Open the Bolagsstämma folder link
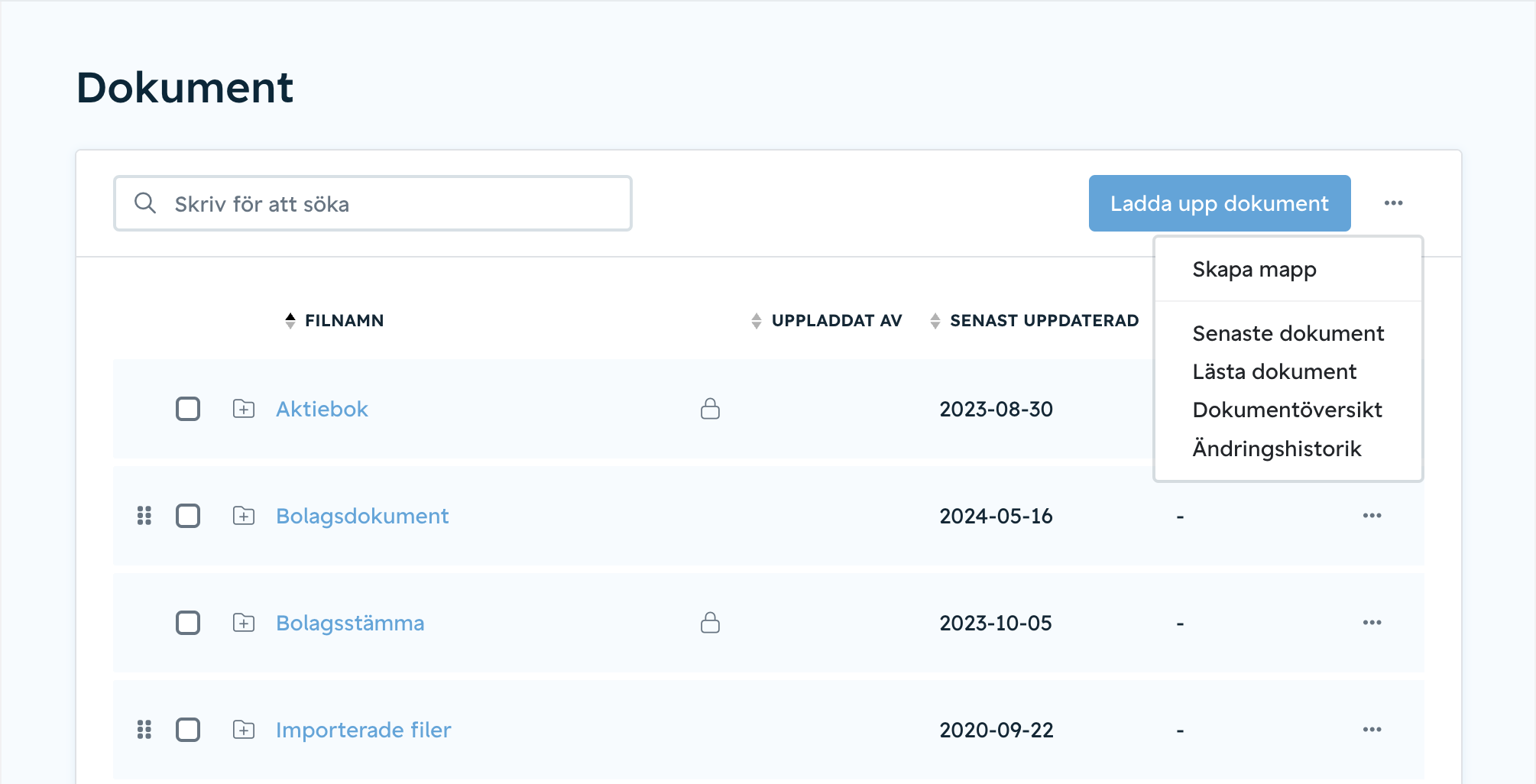 (350, 623)
